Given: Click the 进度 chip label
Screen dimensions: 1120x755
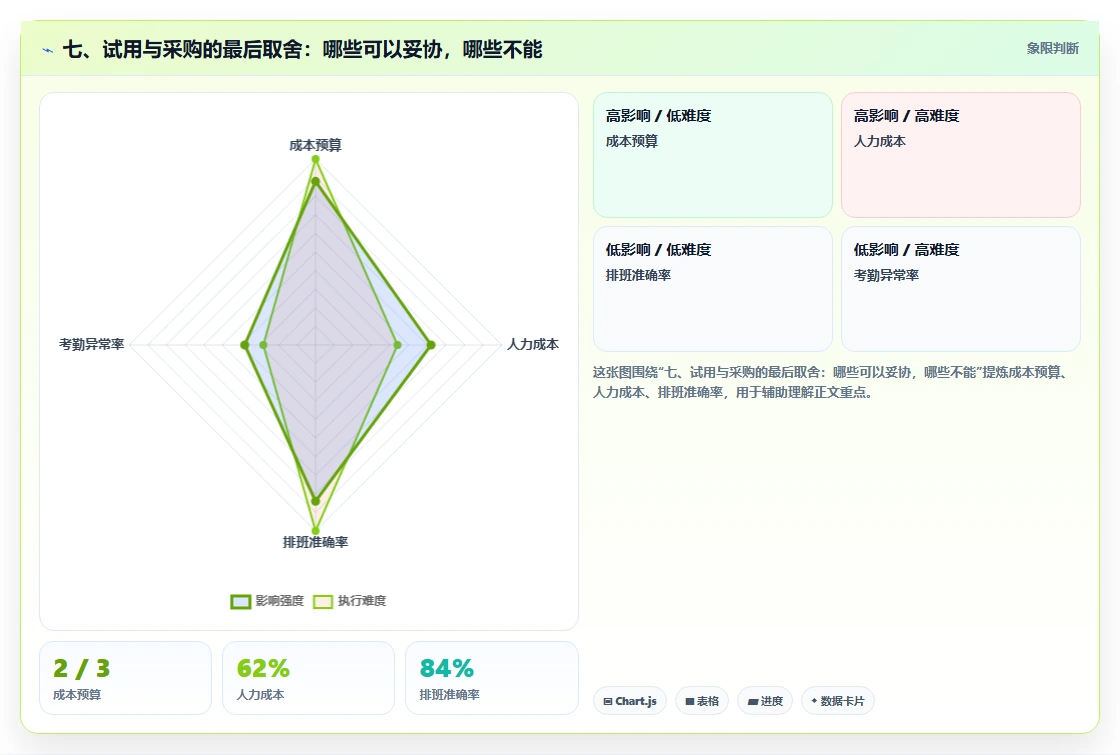Looking at the screenshot, I should click(x=771, y=701).
